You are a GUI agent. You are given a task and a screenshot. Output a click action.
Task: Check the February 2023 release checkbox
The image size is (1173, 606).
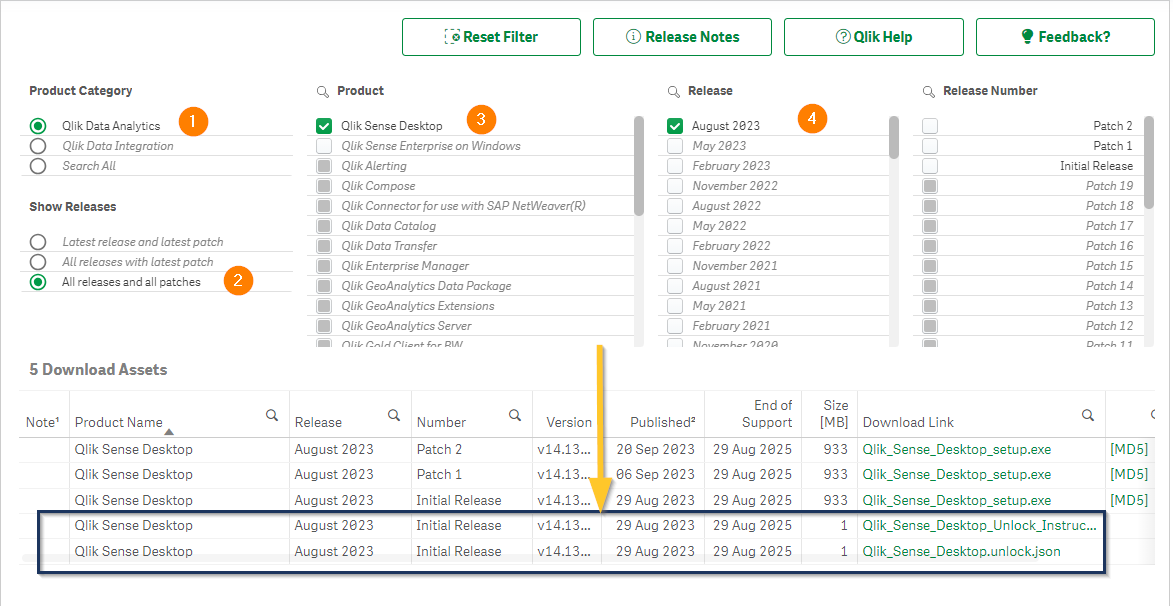[675, 166]
